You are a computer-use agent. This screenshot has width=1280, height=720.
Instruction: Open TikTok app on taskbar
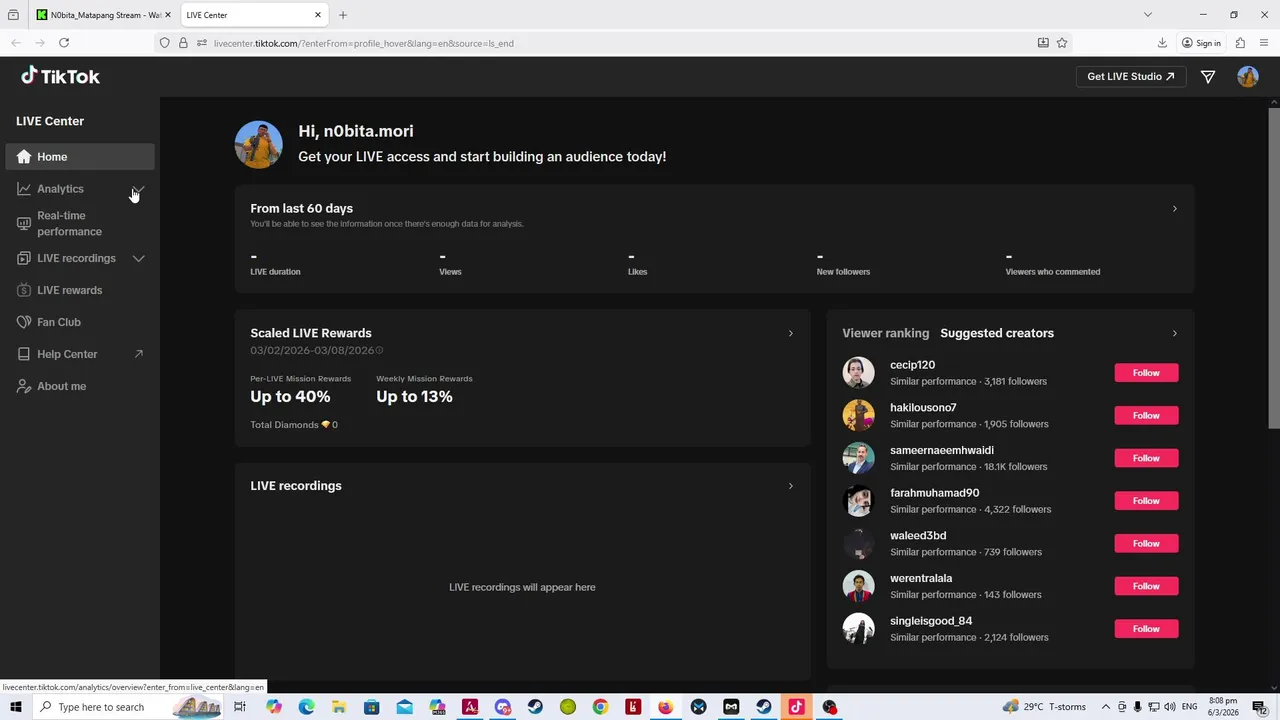(797, 707)
